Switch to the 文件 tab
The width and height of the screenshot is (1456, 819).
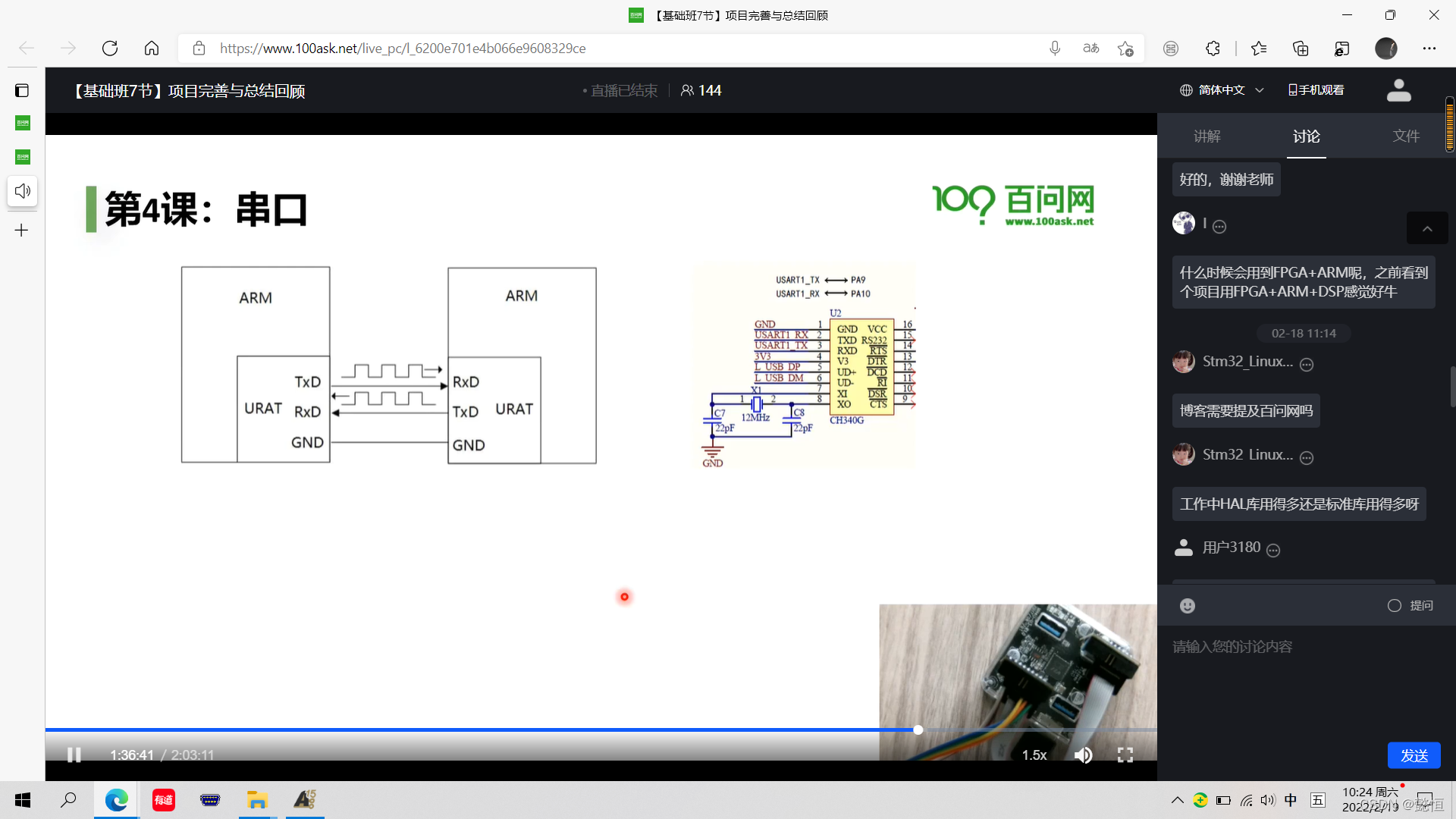point(1406,136)
